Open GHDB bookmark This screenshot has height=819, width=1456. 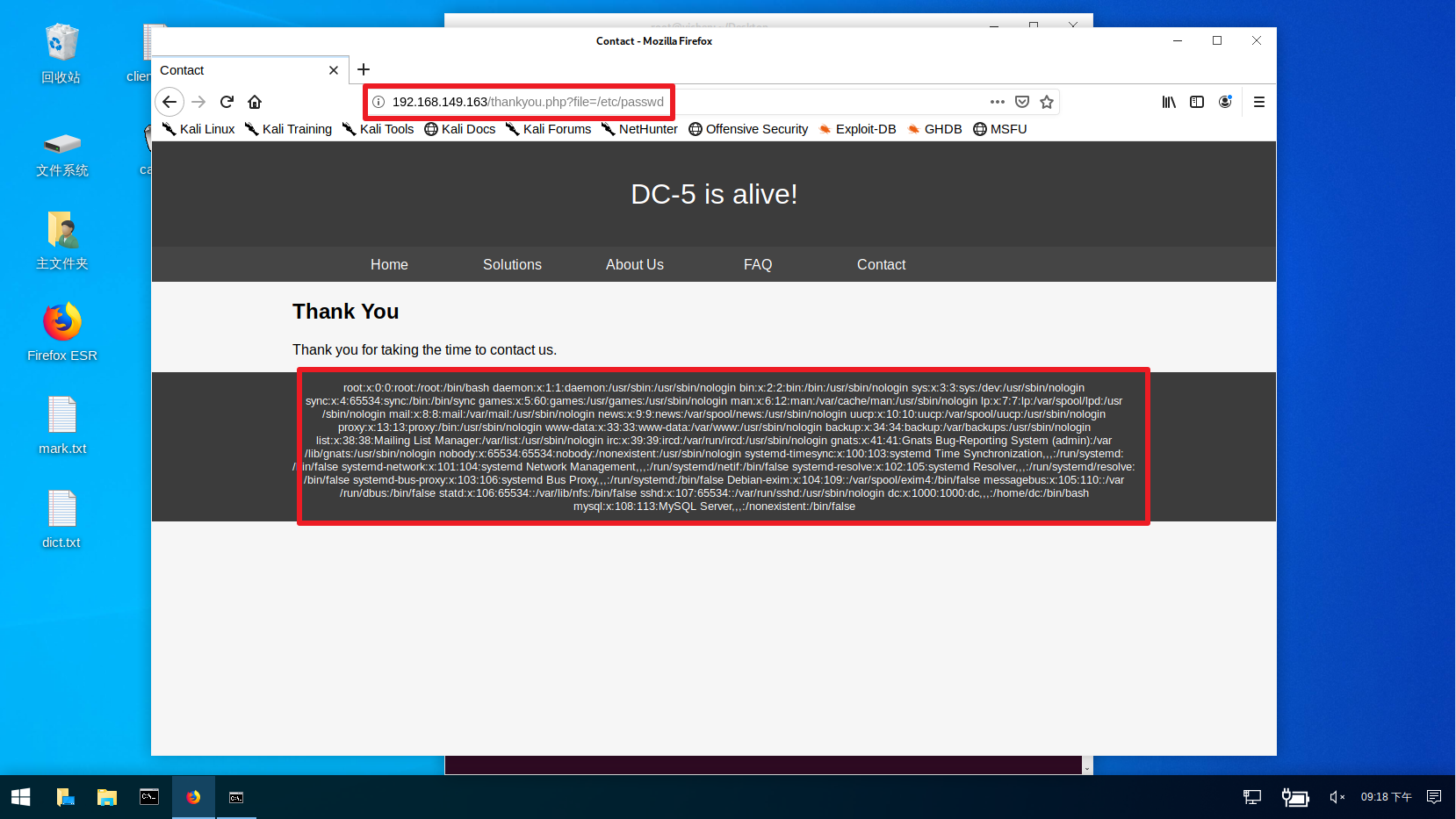[x=934, y=129]
